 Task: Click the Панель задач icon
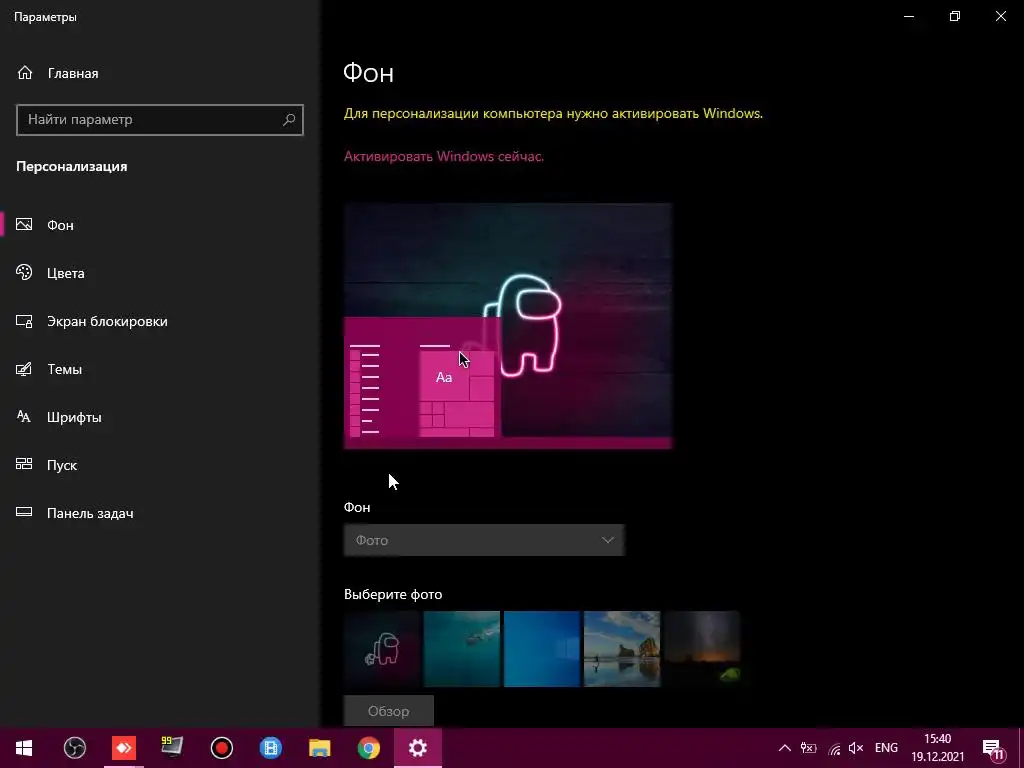(x=24, y=513)
